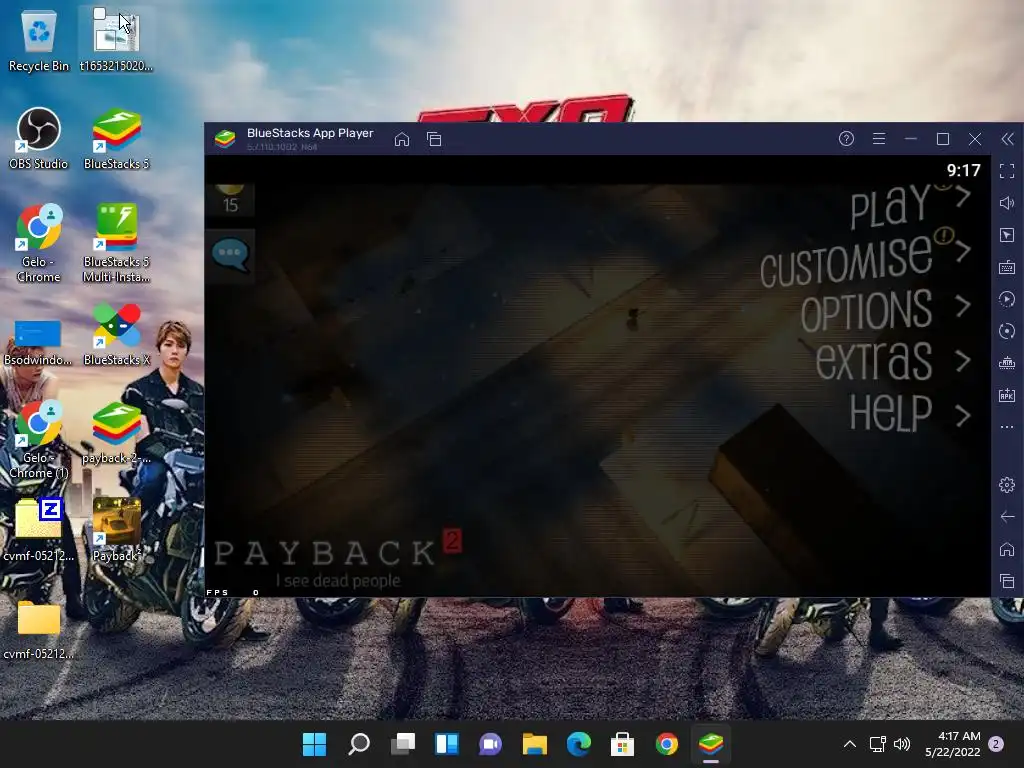The width and height of the screenshot is (1024, 768).
Task: Open network icon in system tray
Action: point(878,744)
